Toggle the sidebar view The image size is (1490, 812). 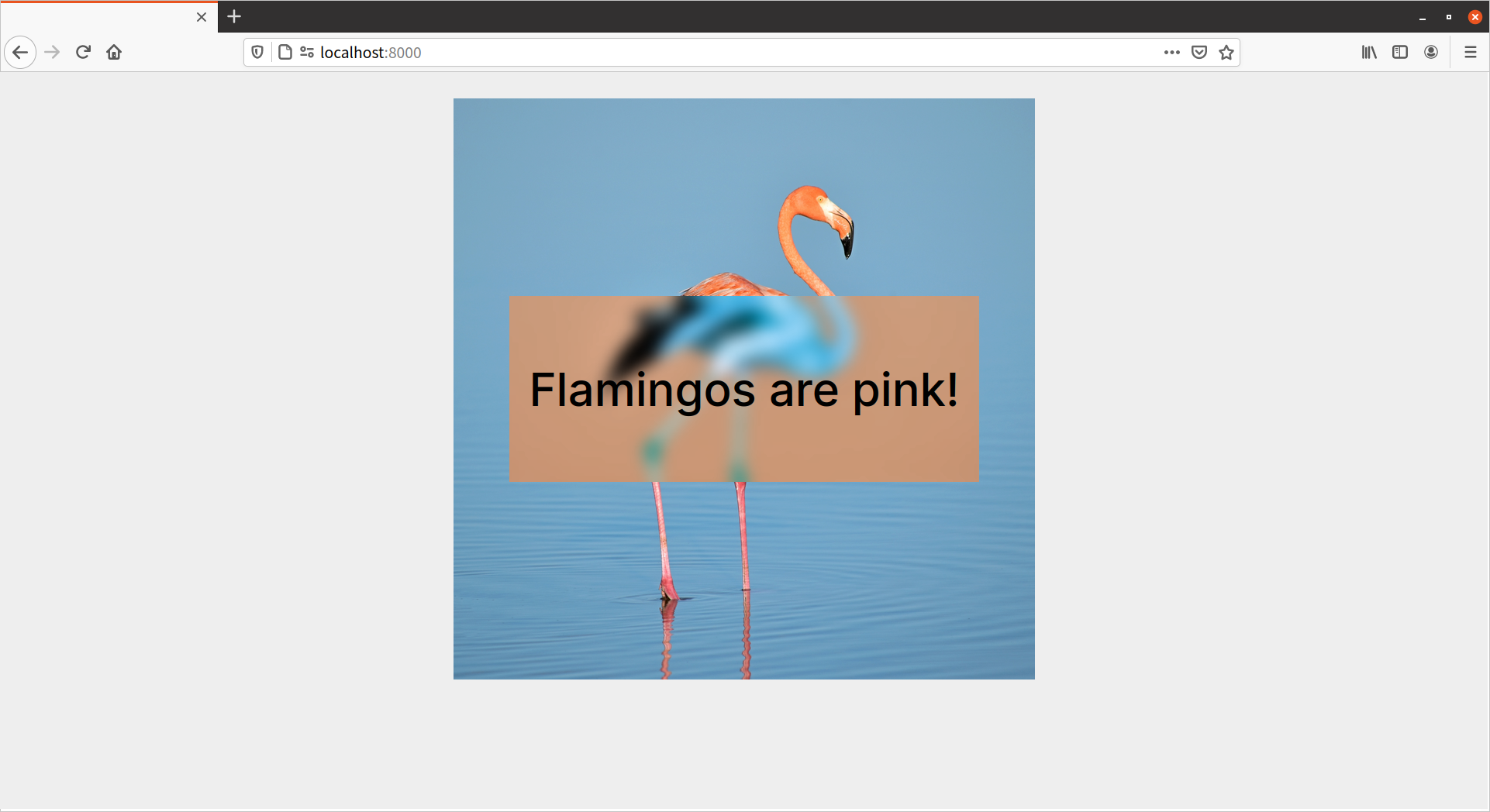[1400, 53]
